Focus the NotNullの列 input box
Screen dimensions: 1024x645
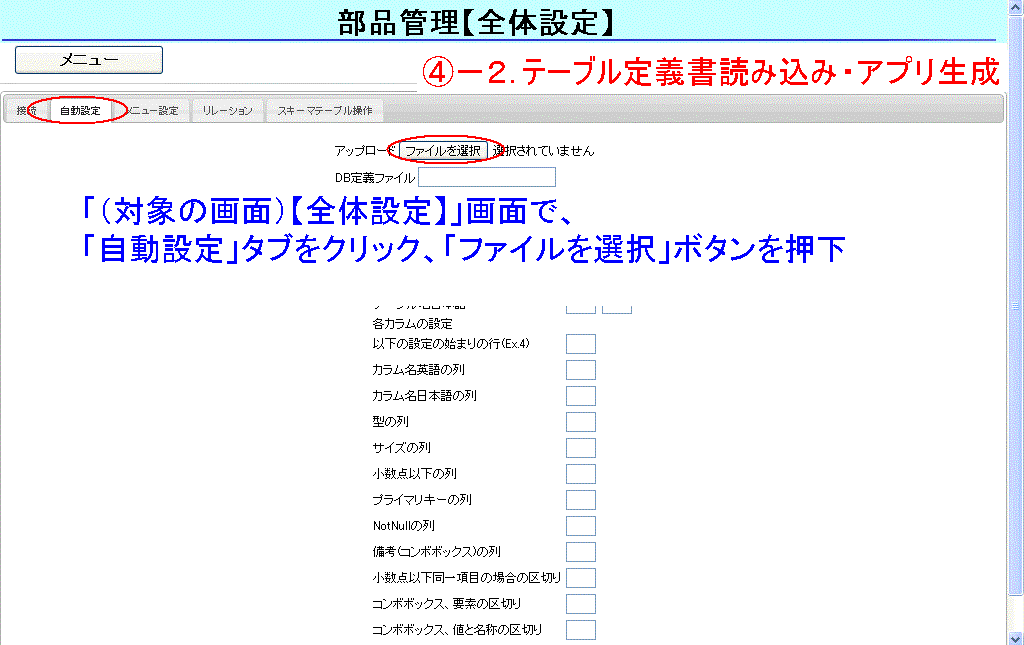[580, 526]
